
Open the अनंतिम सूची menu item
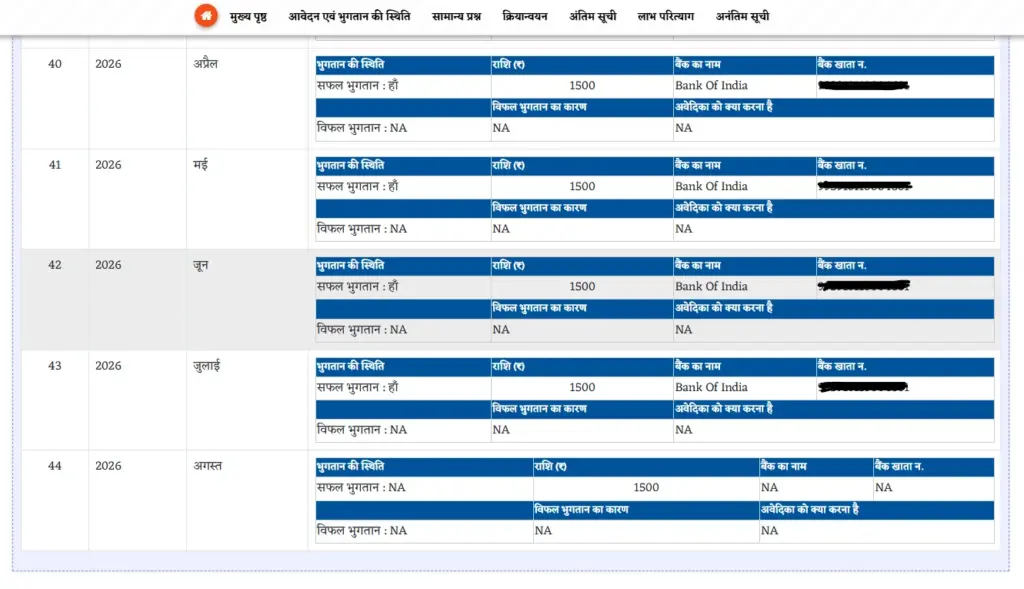[x=743, y=16]
